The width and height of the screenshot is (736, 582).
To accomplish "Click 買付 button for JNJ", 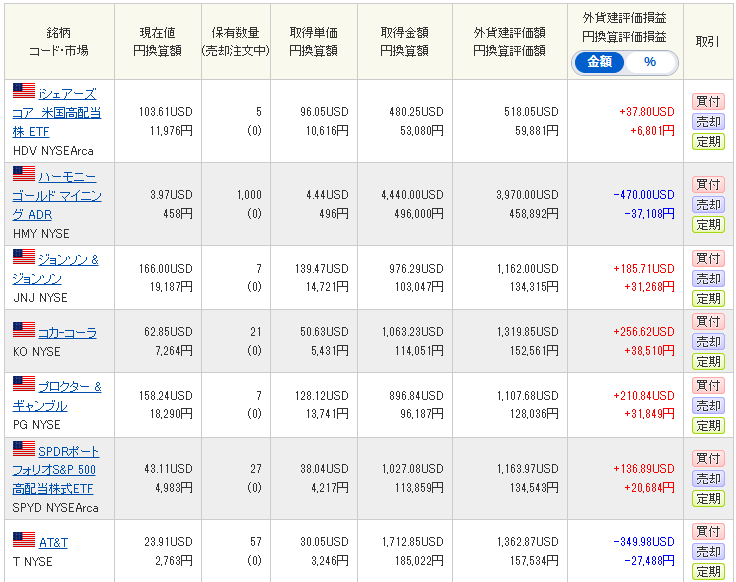I will pos(708,258).
